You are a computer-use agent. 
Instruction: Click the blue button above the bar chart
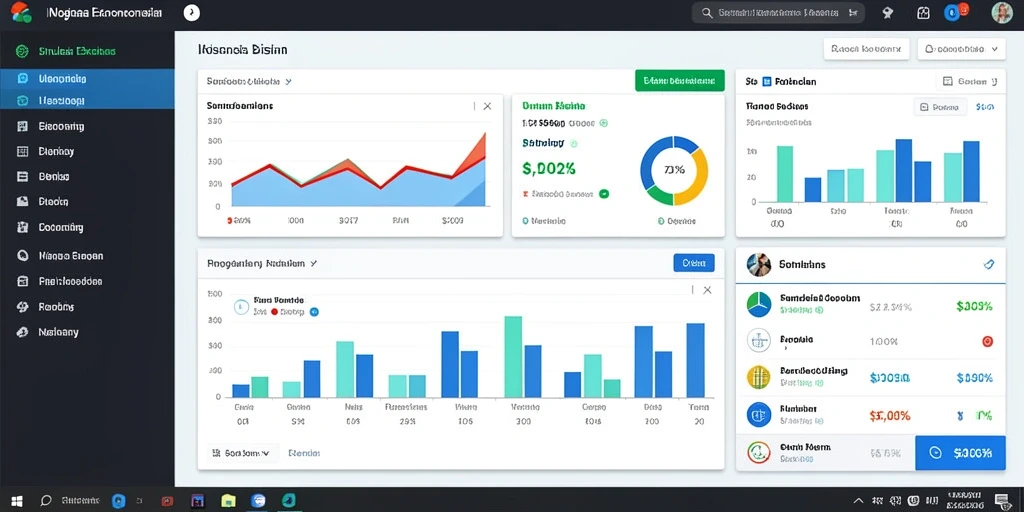pos(694,263)
